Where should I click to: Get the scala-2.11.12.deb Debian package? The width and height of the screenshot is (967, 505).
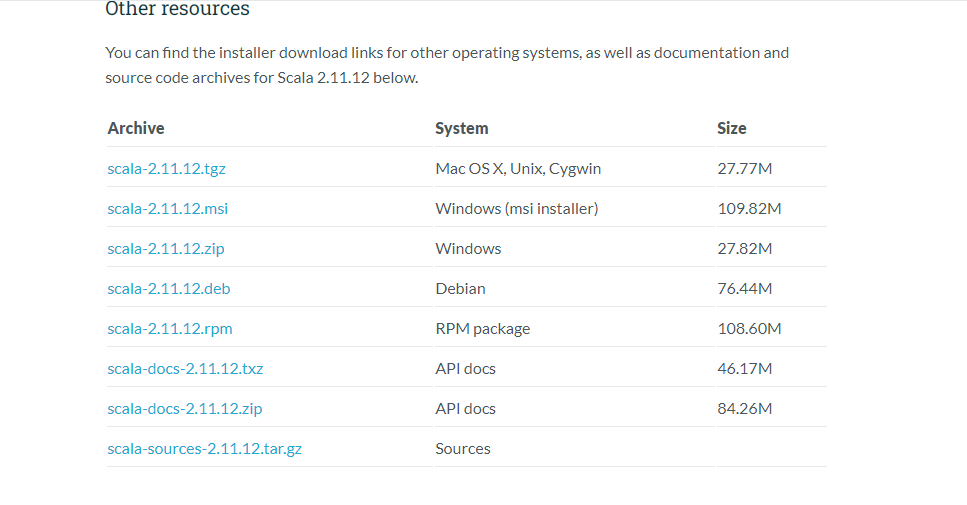pyautogui.click(x=169, y=289)
